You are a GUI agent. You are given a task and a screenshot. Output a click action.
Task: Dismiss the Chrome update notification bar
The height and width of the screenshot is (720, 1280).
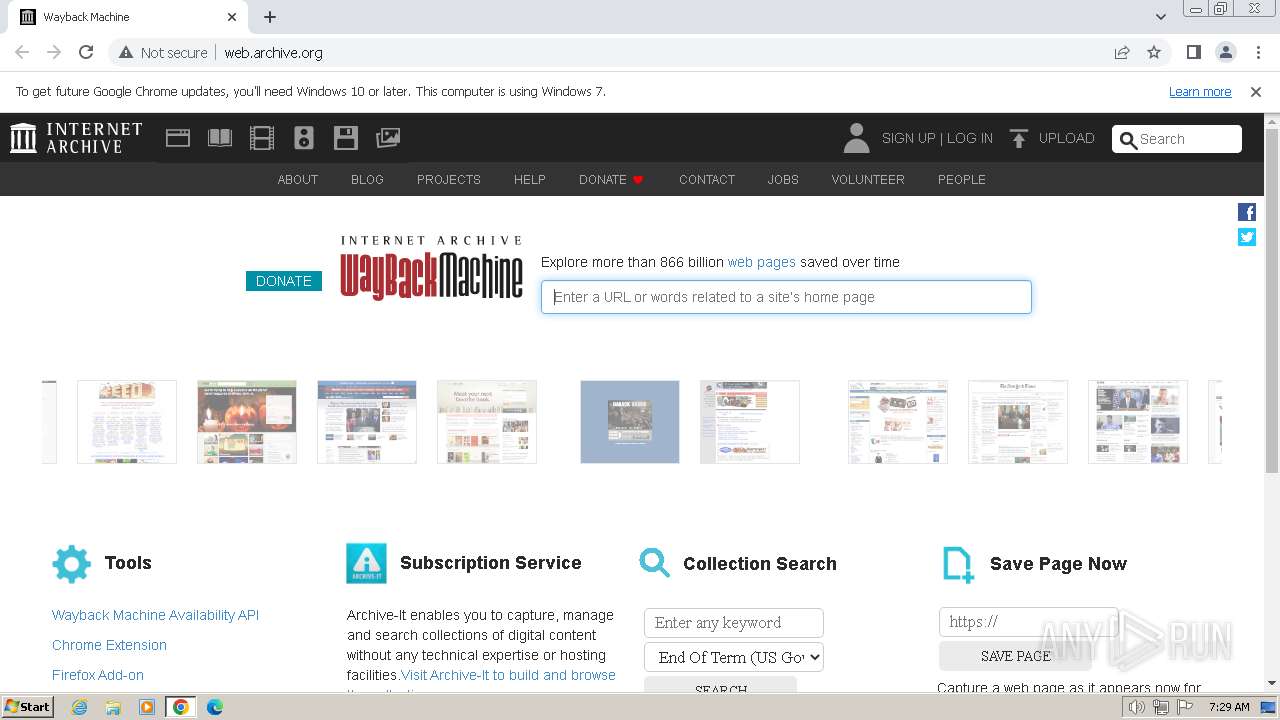[1256, 91]
